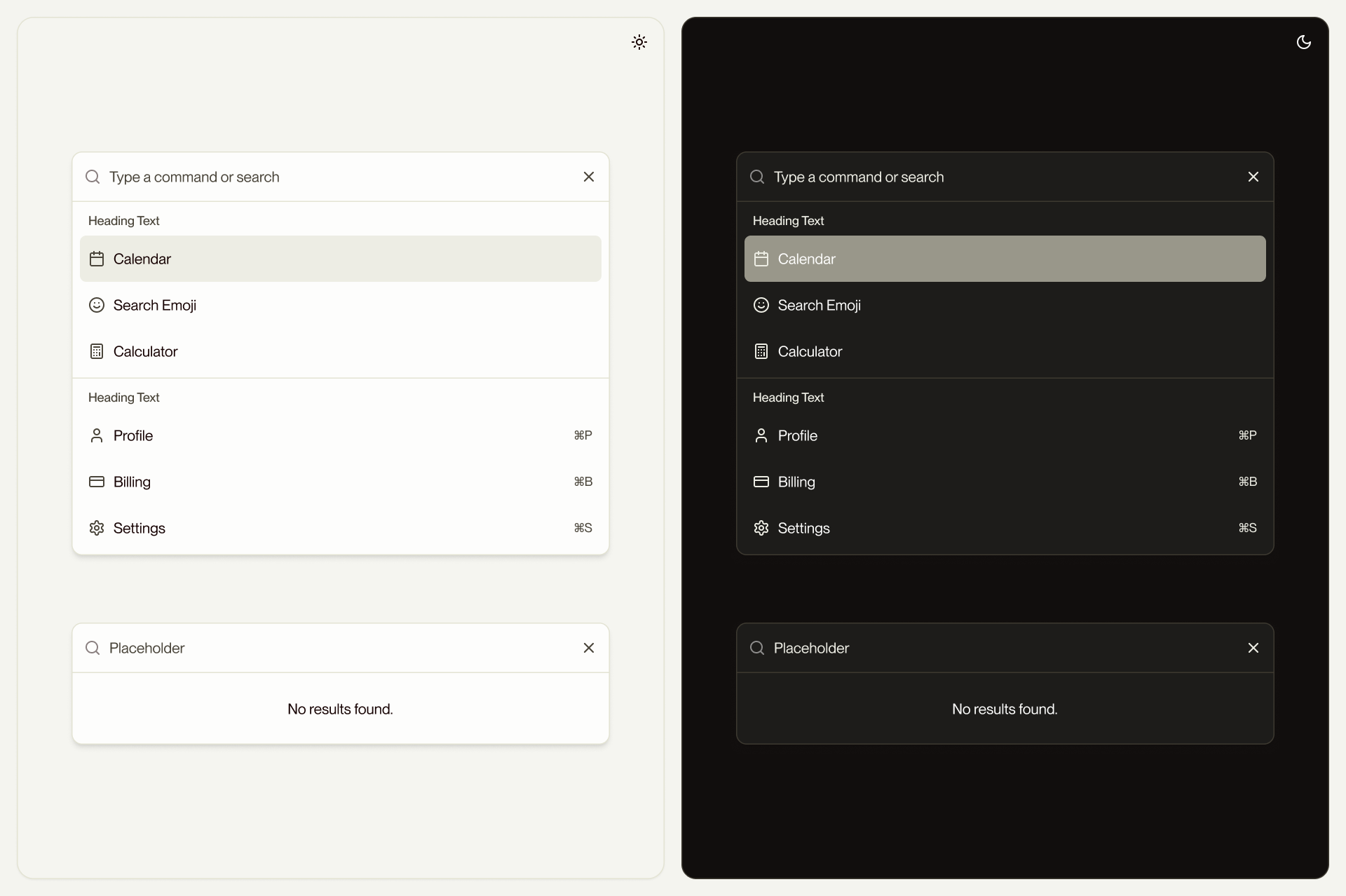The width and height of the screenshot is (1346, 896).
Task: Click 'No results found.' in dark panel
Action: coord(1005,709)
